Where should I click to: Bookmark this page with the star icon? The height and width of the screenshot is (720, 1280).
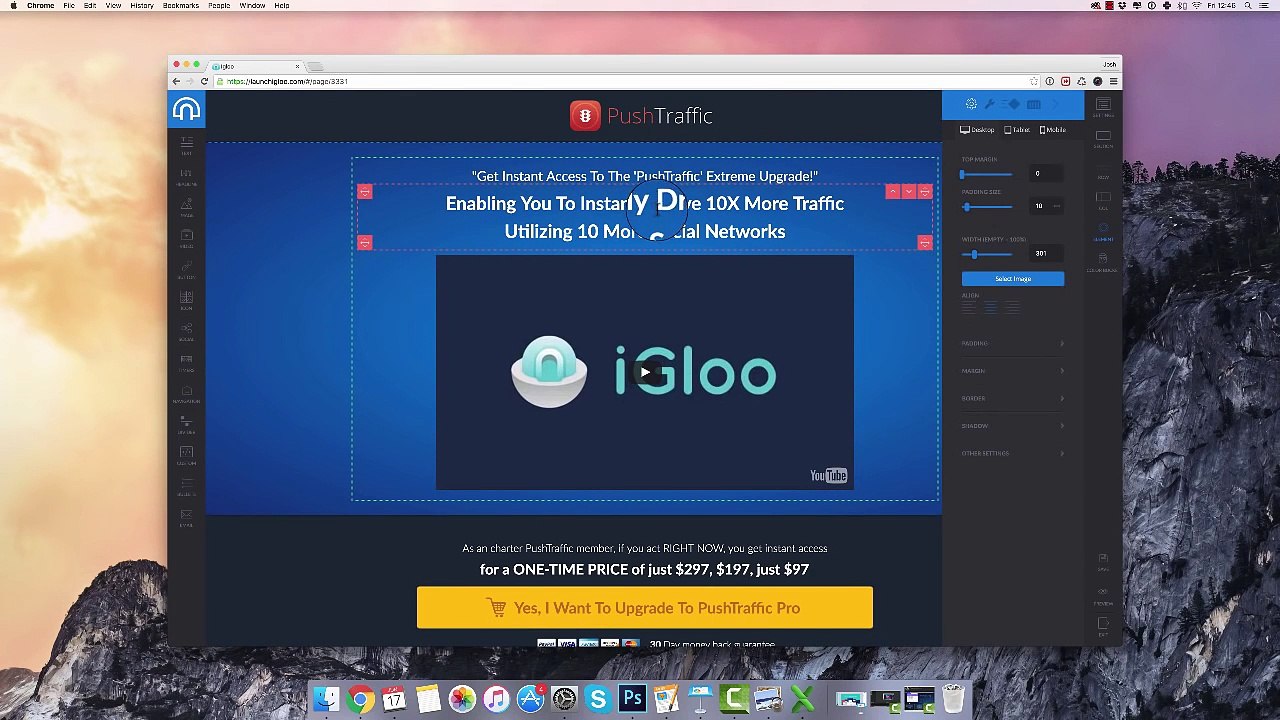1034,81
